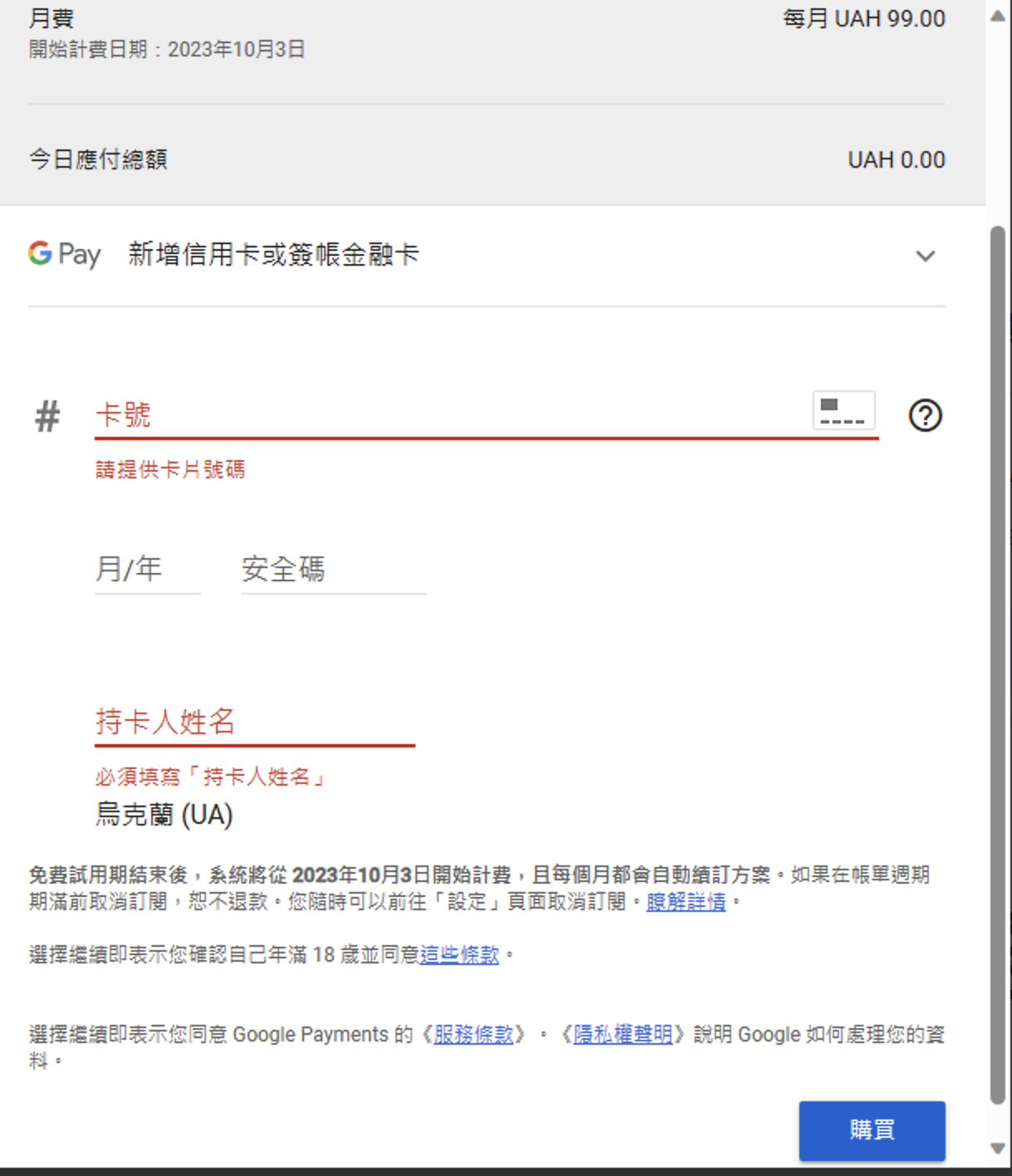Image resolution: width=1012 pixels, height=1176 pixels.
Task: Click the scrollbar up arrow
Action: tap(998, 17)
